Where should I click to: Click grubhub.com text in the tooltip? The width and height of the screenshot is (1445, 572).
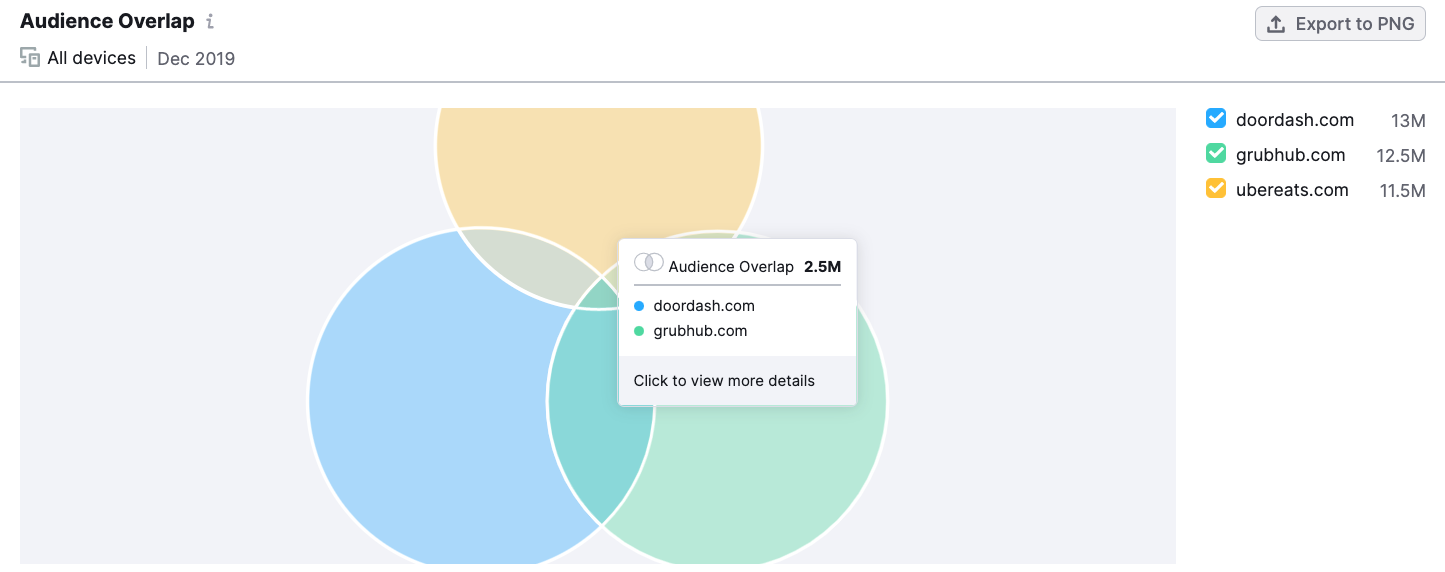[x=700, y=331]
